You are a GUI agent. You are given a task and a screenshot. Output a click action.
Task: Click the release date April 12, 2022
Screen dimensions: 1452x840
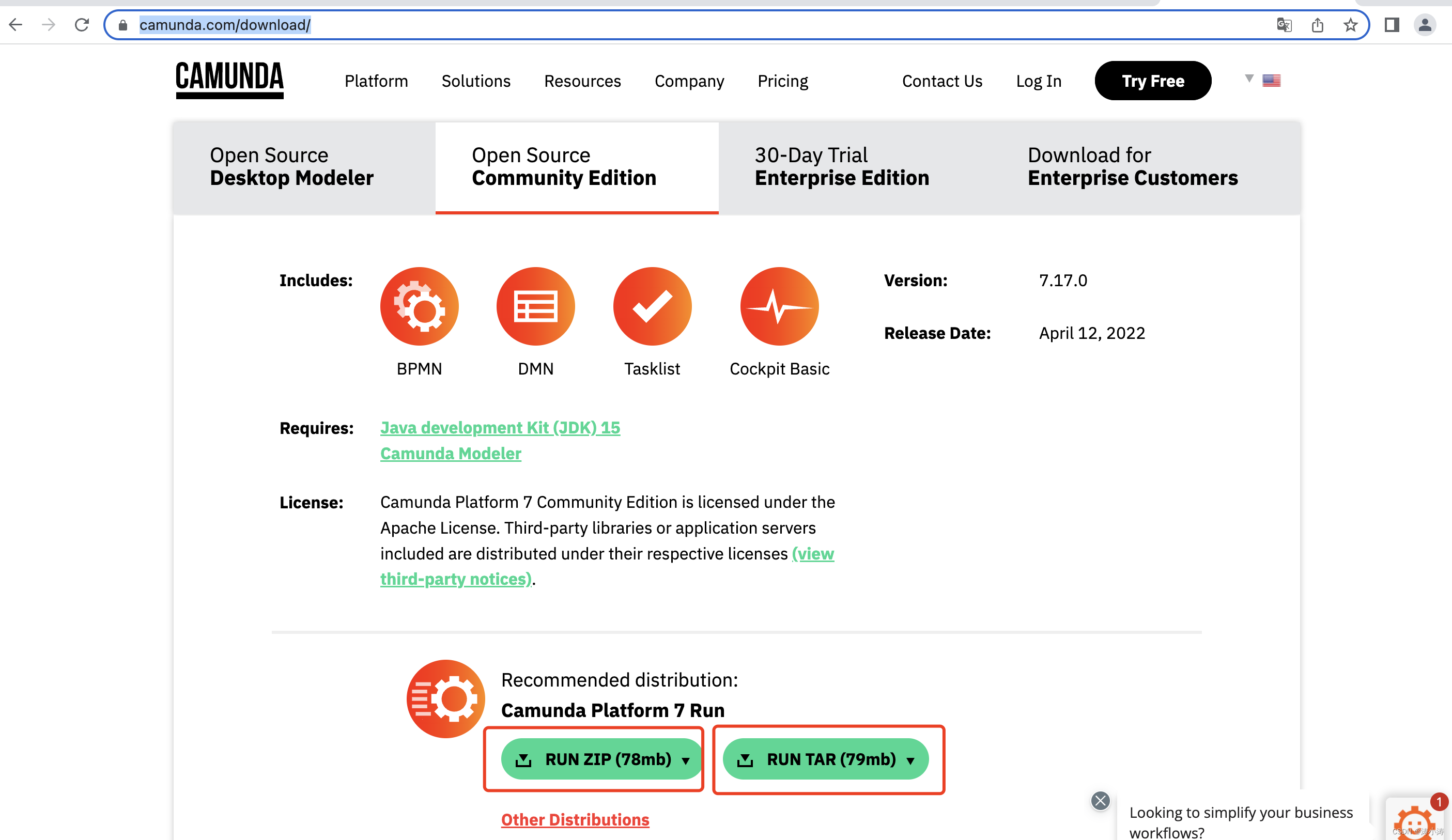pos(1092,333)
